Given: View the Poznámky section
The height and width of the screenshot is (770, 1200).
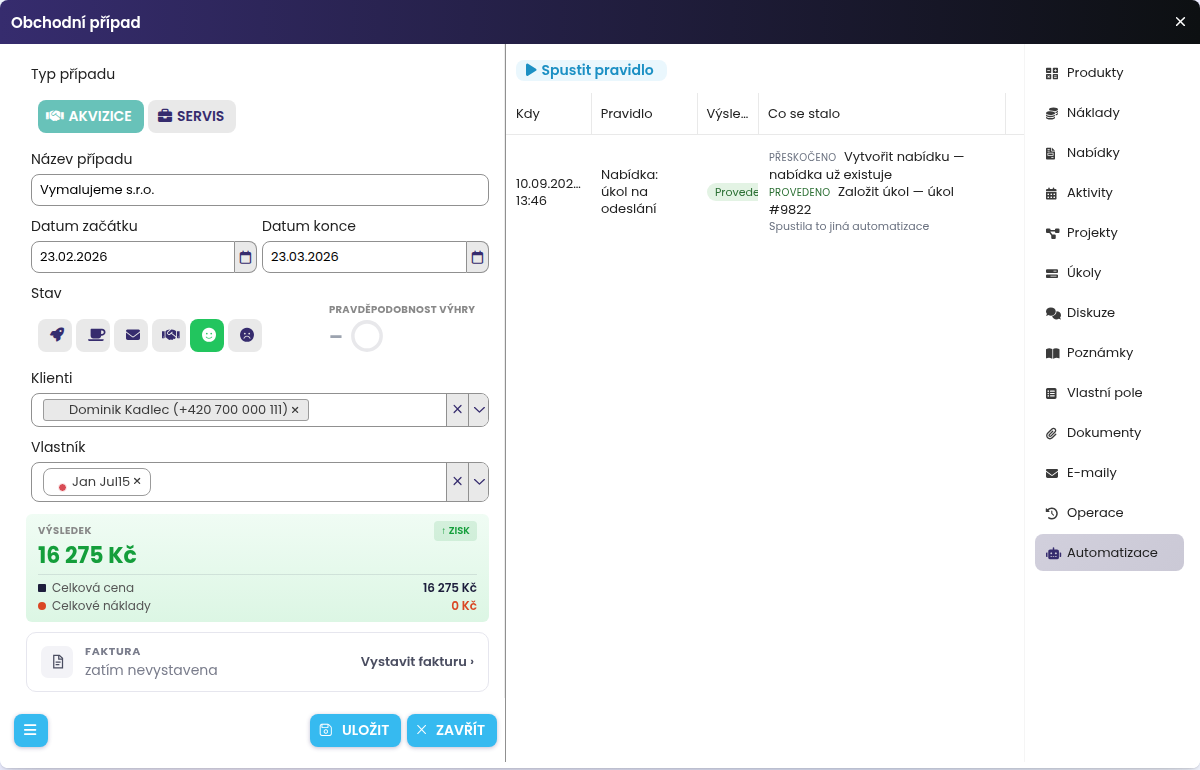Looking at the screenshot, I should click(x=1109, y=353).
